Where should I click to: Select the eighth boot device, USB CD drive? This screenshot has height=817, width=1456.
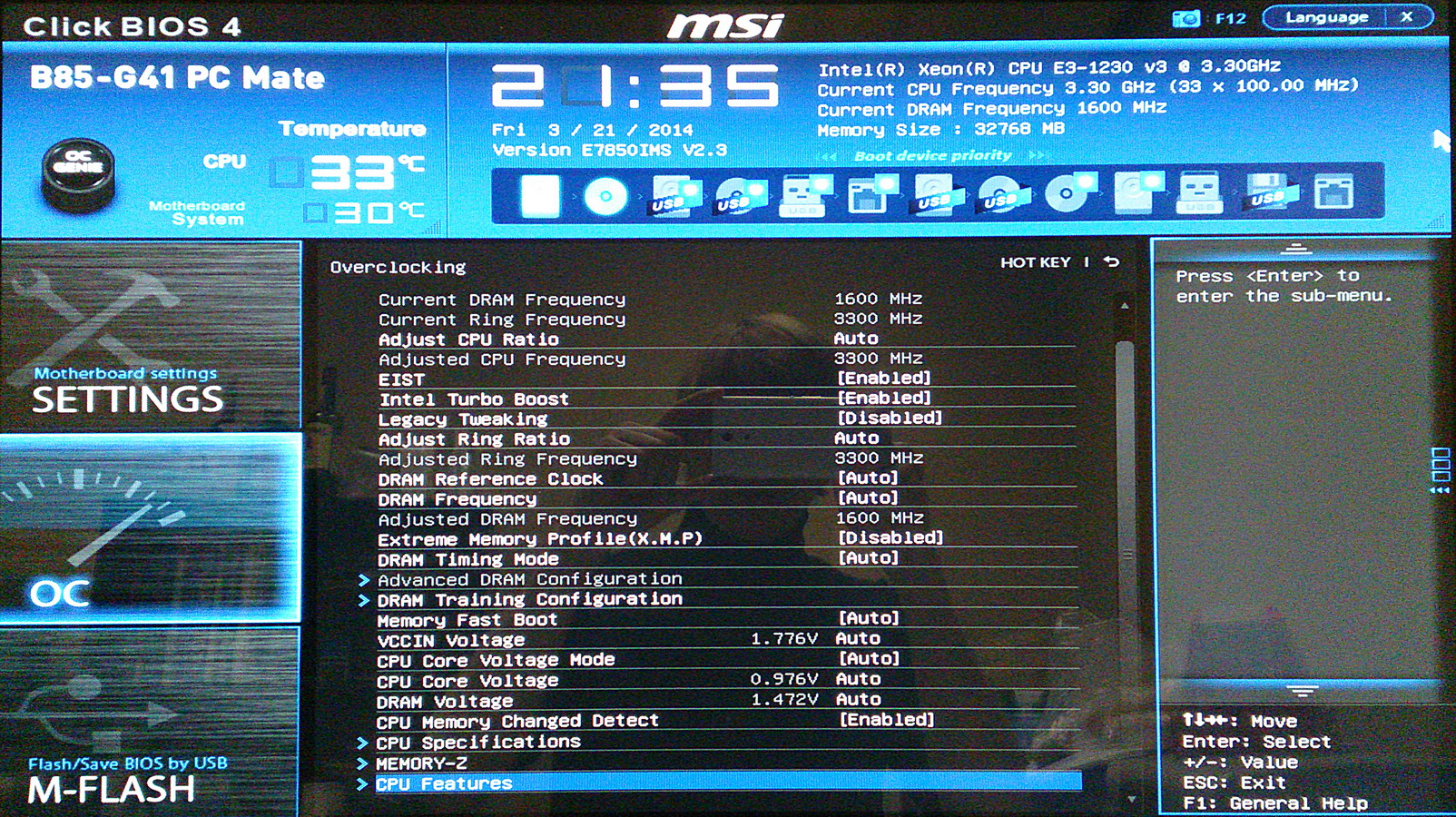(x=1003, y=195)
